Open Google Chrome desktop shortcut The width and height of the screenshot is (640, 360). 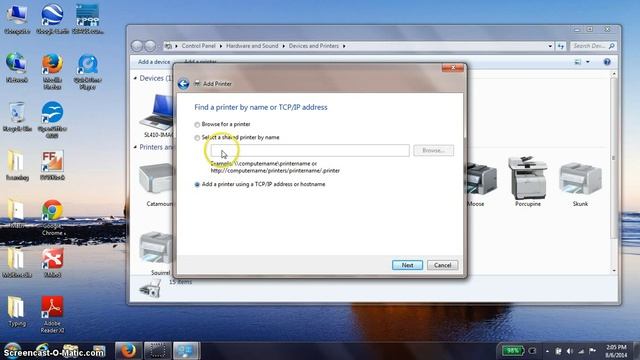coord(52,217)
